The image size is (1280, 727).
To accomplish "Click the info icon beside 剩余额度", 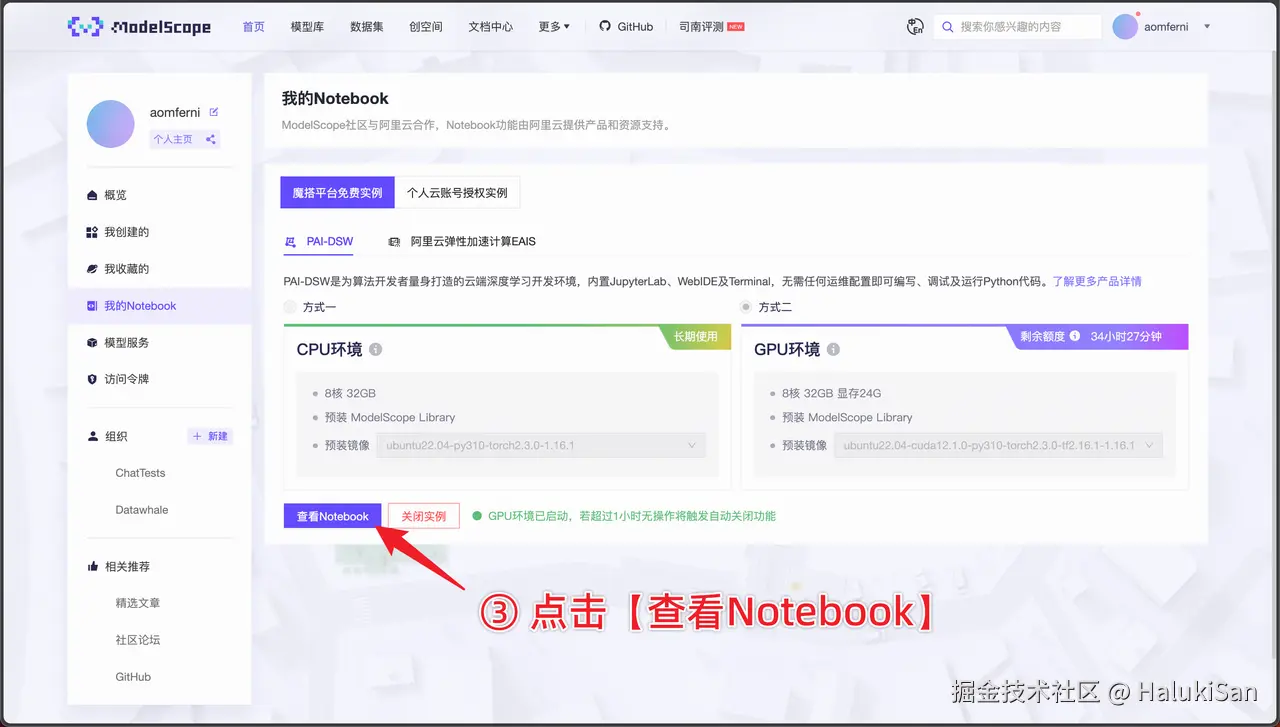I will (x=1075, y=337).
